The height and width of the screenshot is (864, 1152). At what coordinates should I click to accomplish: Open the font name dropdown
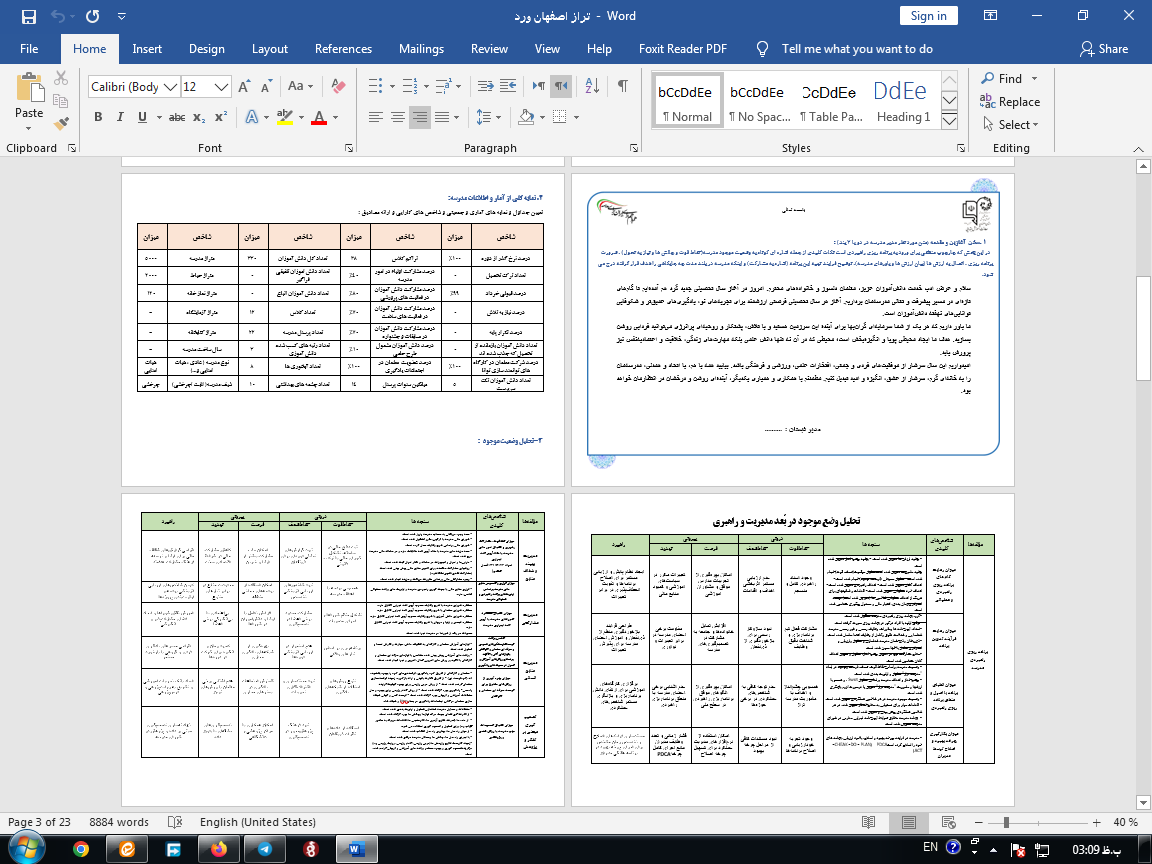(171, 87)
